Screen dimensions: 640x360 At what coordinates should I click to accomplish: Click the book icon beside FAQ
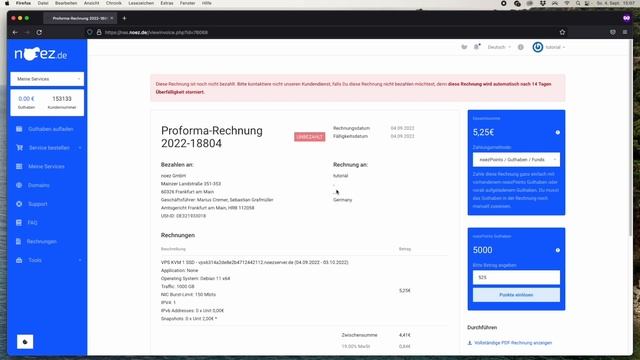pyautogui.click(x=19, y=223)
